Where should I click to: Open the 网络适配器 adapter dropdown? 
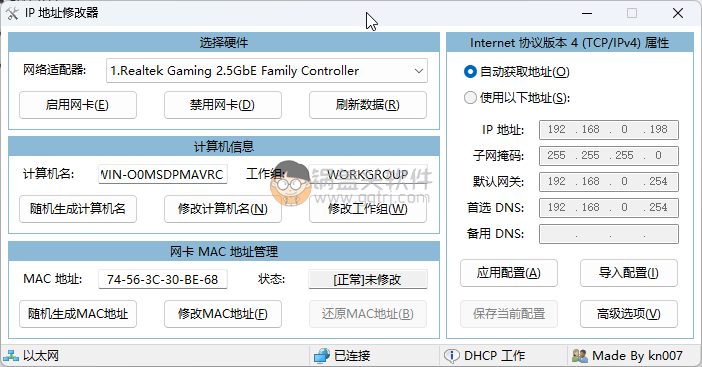pos(267,71)
